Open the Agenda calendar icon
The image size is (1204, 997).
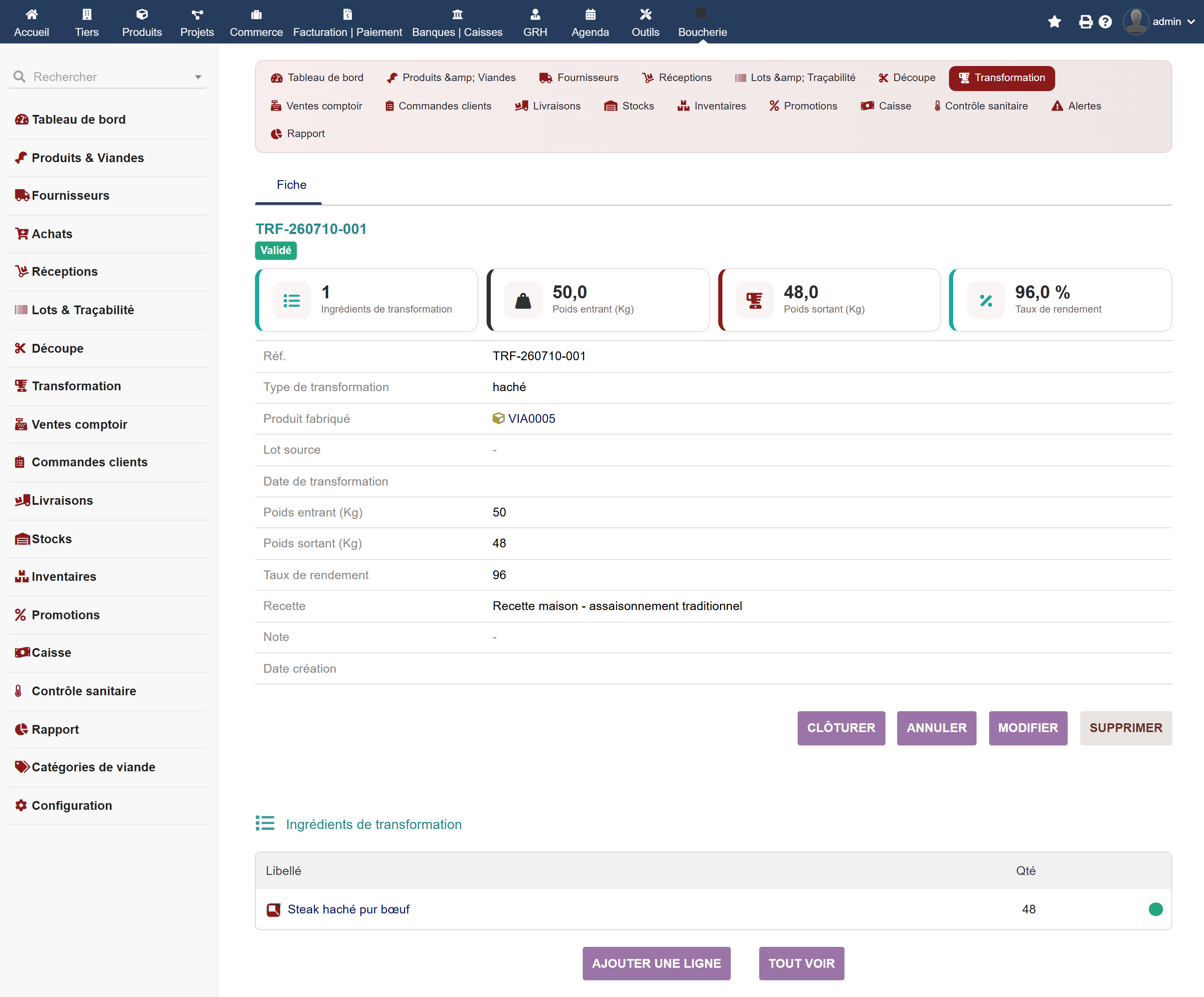click(x=590, y=14)
